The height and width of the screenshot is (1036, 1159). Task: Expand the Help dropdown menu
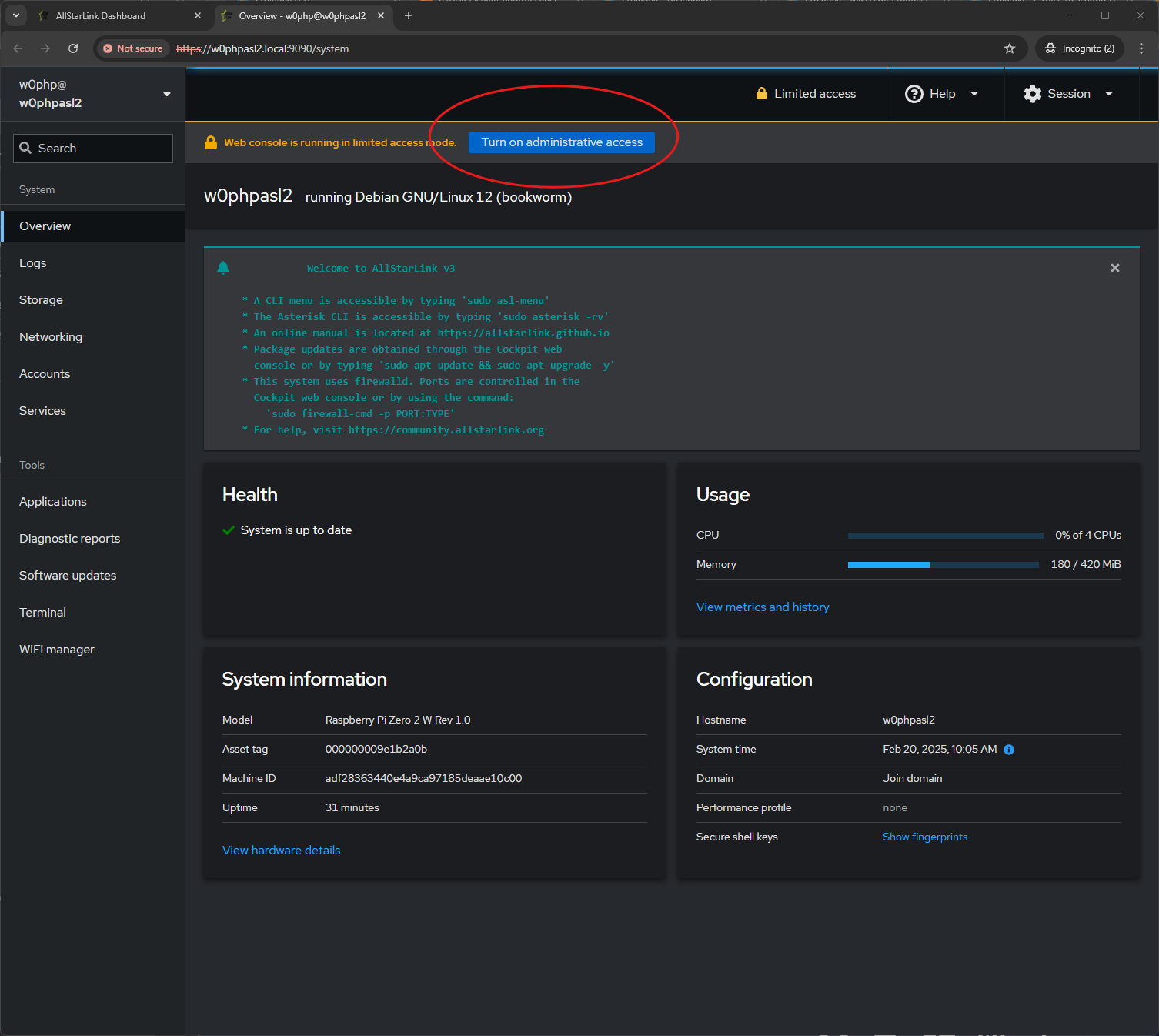point(942,94)
